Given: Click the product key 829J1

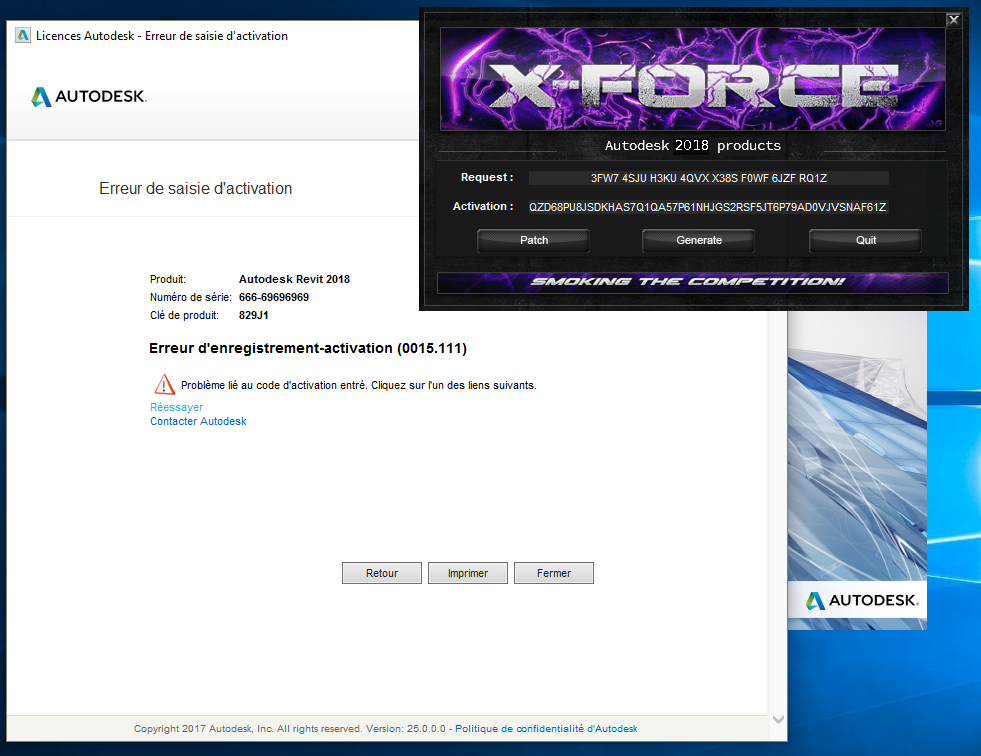Looking at the screenshot, I should 253,315.
